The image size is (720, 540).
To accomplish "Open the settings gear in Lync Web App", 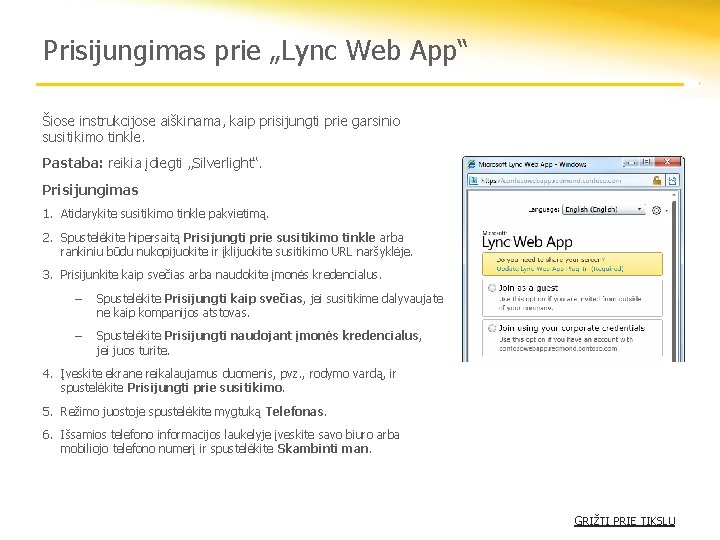I will point(657,210).
